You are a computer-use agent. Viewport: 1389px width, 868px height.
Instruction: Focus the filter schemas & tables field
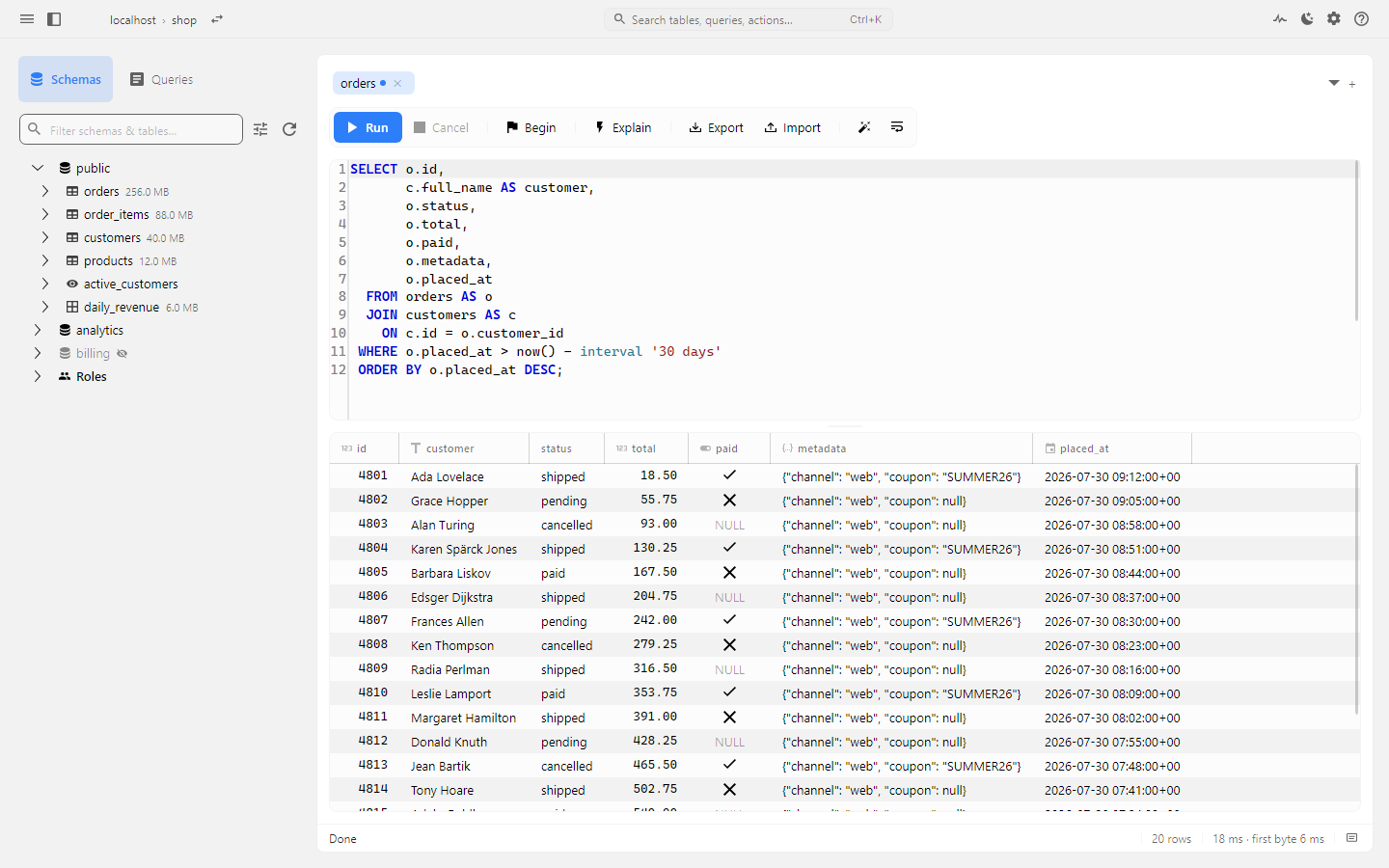point(131,129)
